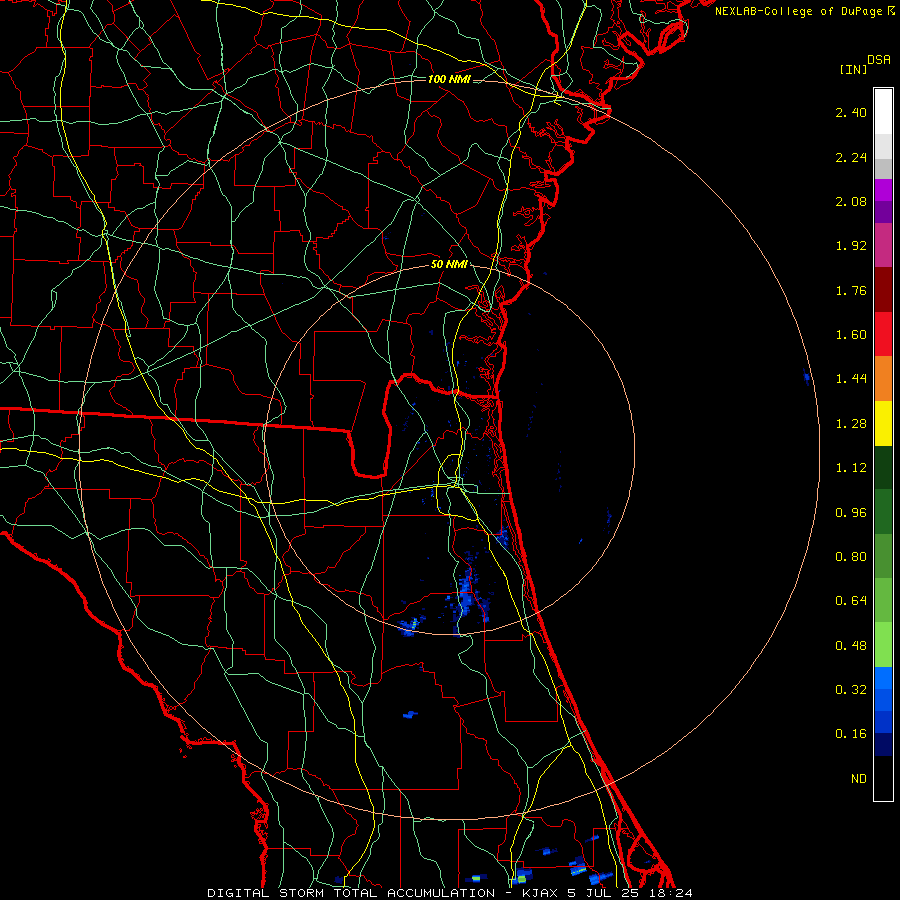Screen dimensions: 900x900
Task: Select the black ND legend swatch
Action: (x=883, y=778)
